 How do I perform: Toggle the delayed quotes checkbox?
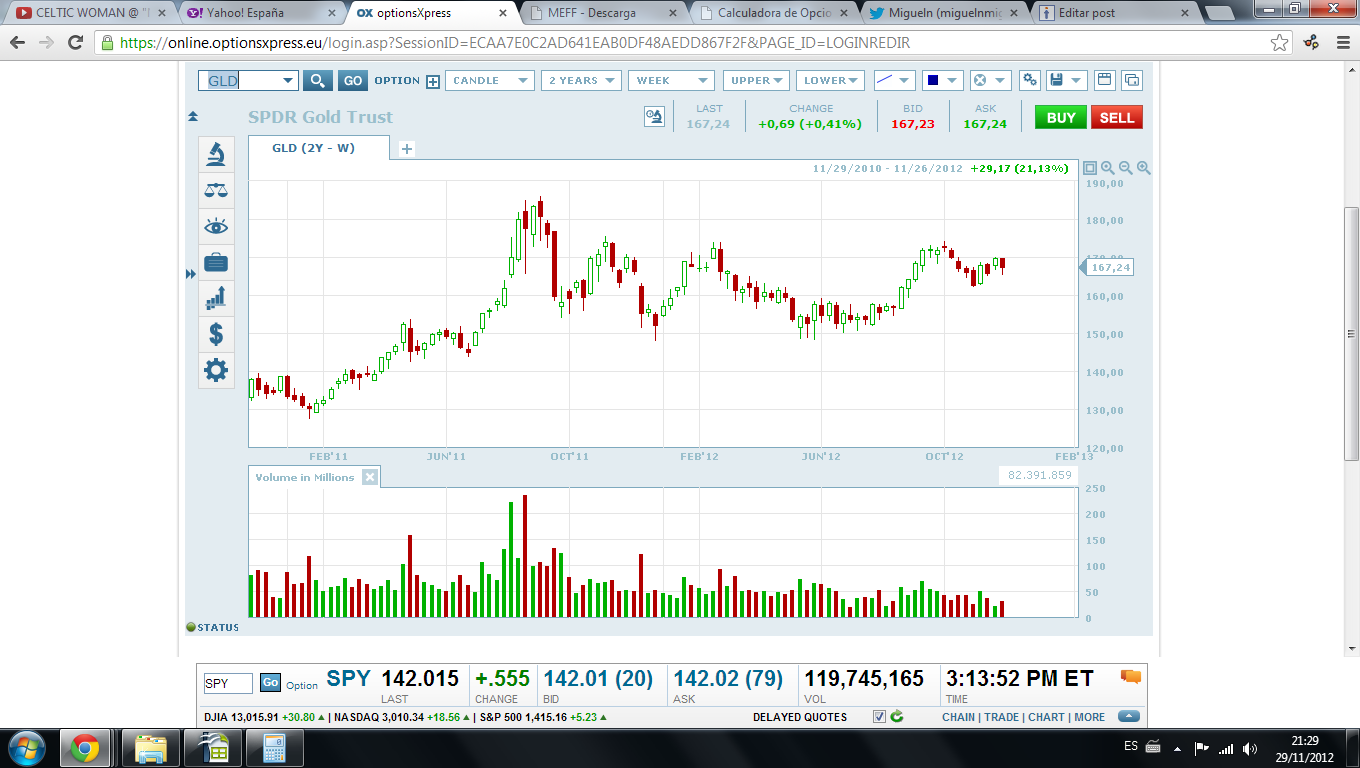879,717
